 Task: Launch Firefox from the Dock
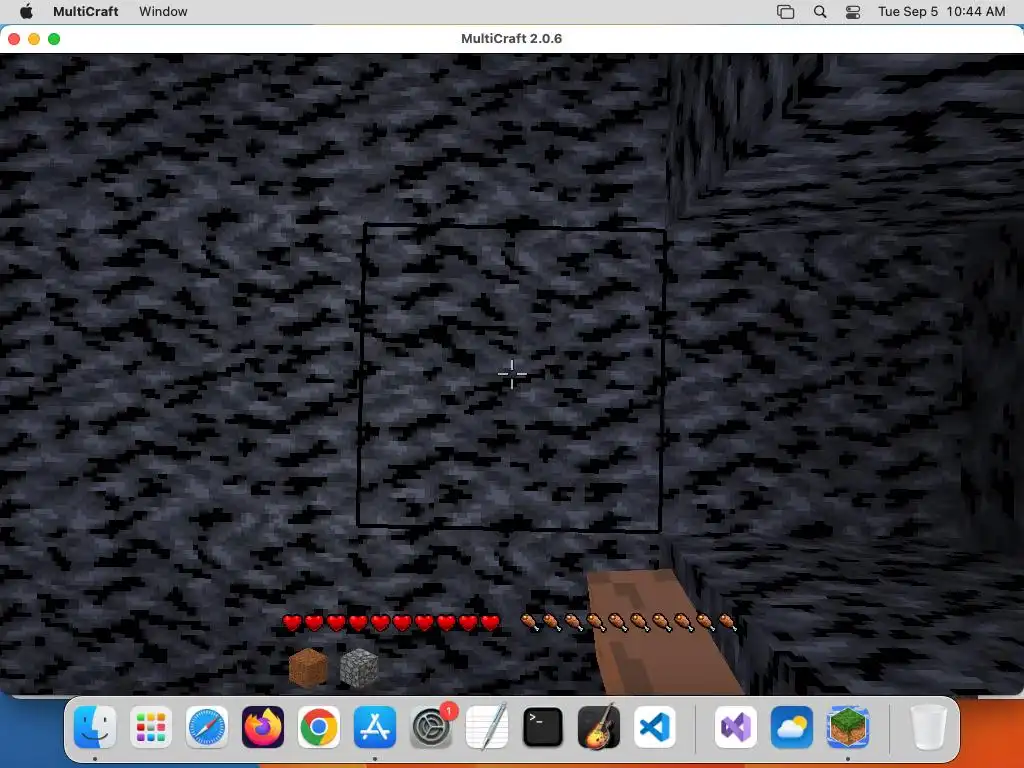point(263,727)
